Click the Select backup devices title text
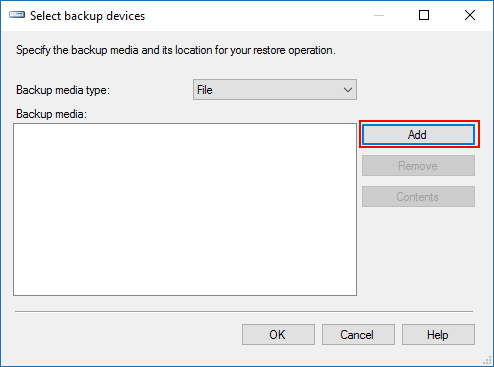Viewport: 494px width, 367px height. pyautogui.click(x=87, y=16)
